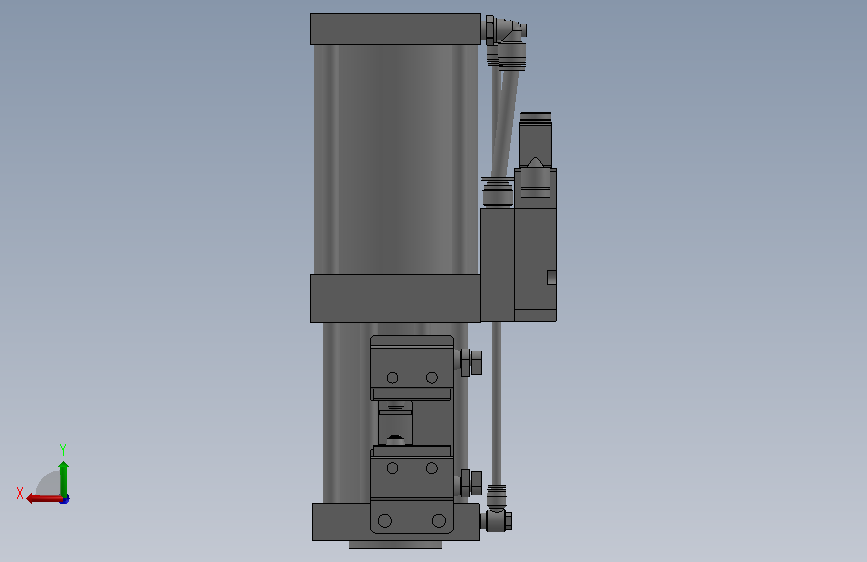Click the red X axis arrow of the triad
This screenshot has width=867, height=562.
43,499
